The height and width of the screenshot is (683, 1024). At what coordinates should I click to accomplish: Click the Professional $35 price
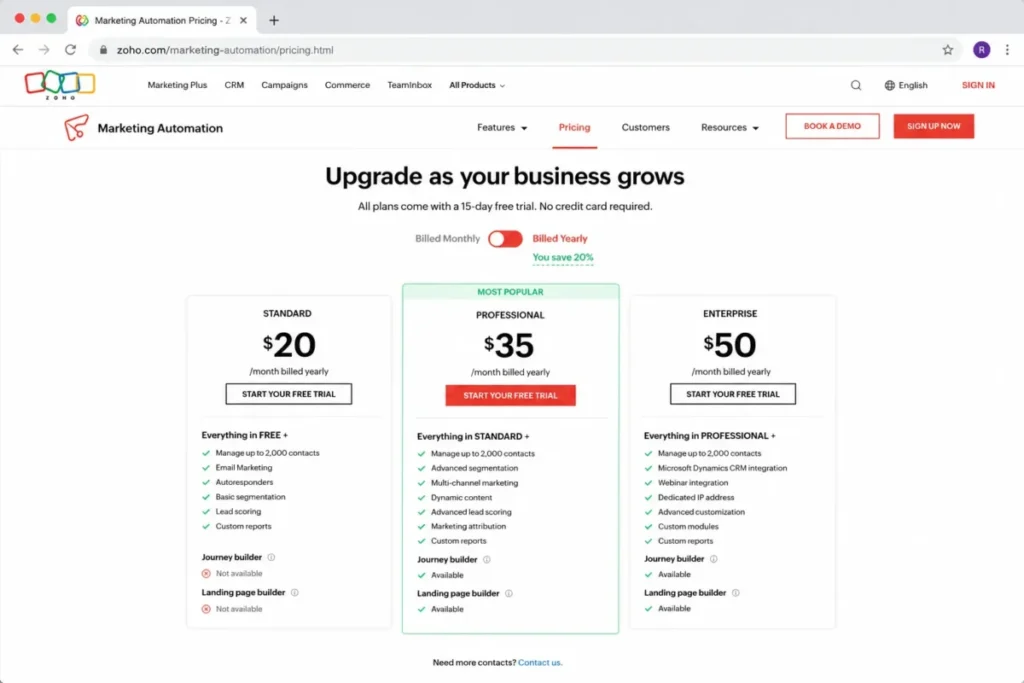click(x=509, y=345)
